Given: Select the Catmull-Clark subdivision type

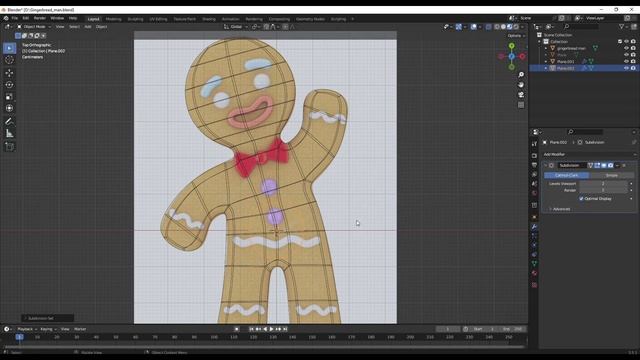Looking at the screenshot, I should point(567,175).
